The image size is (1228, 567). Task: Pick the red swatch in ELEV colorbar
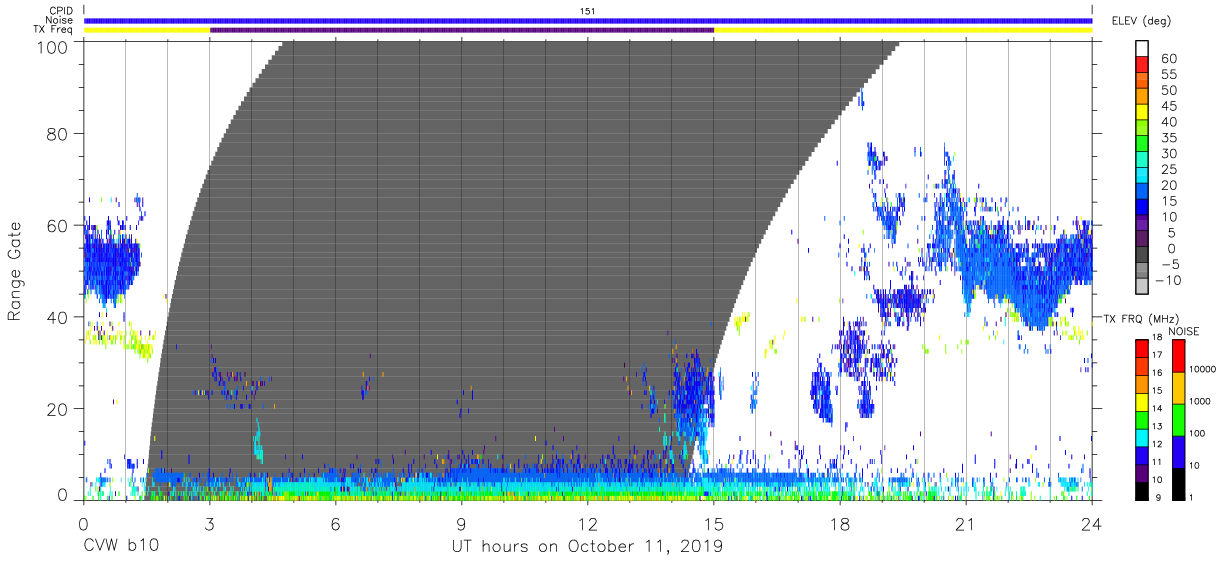[1143, 64]
